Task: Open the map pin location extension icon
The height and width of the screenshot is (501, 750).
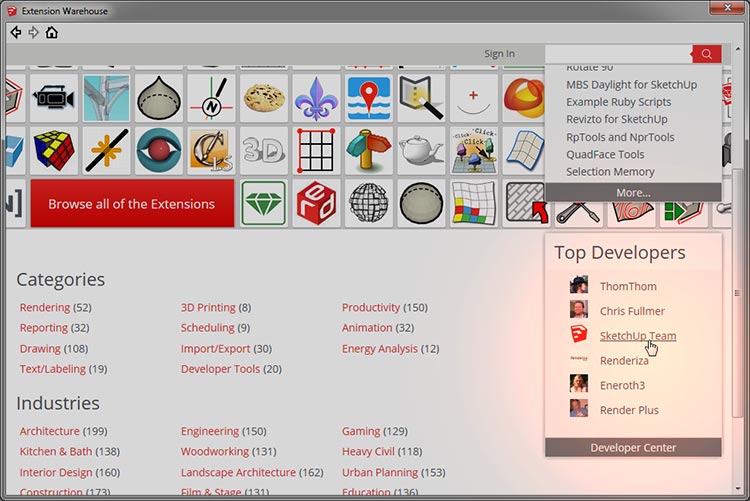Action: pyautogui.click(x=369, y=98)
